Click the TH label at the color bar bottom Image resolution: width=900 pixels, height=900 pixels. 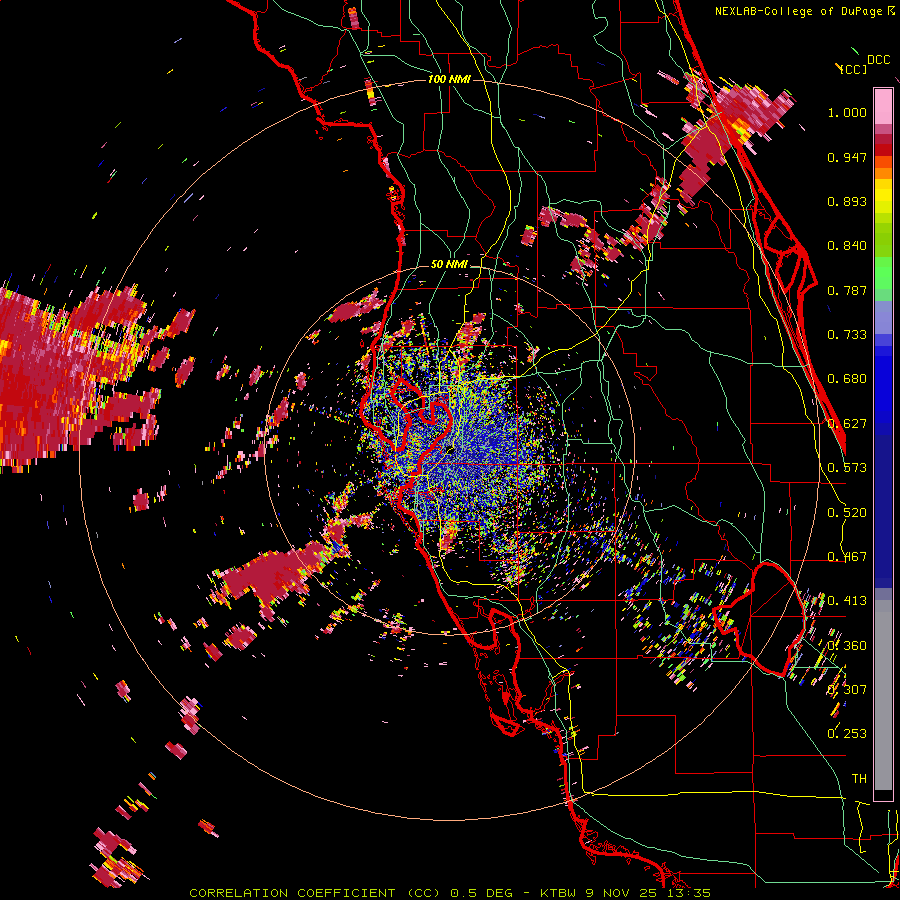859,779
